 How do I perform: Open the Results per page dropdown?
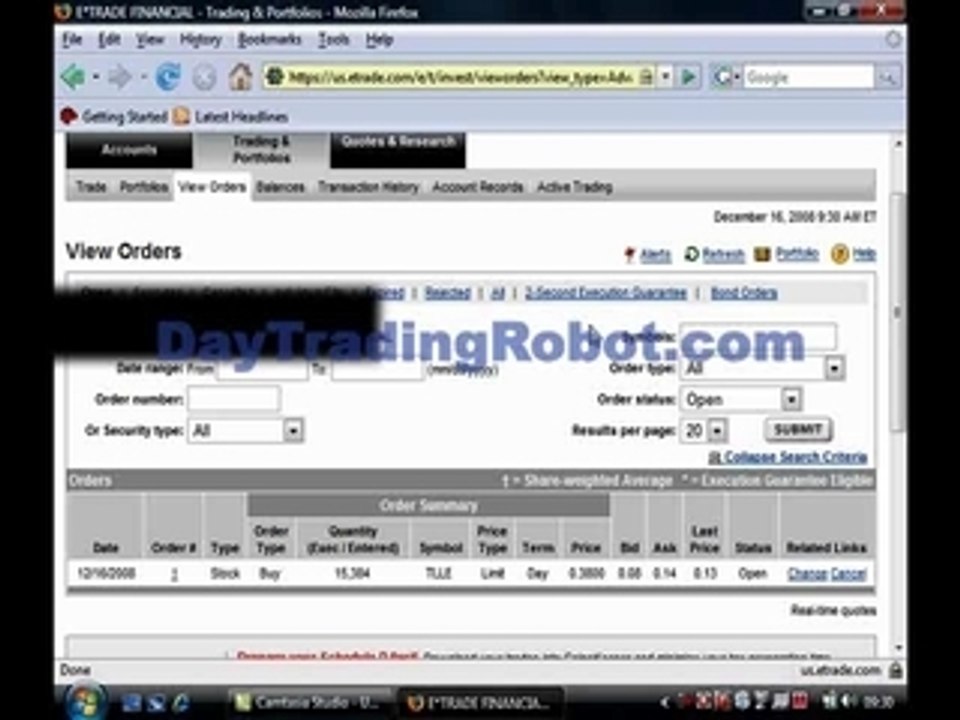[718, 430]
